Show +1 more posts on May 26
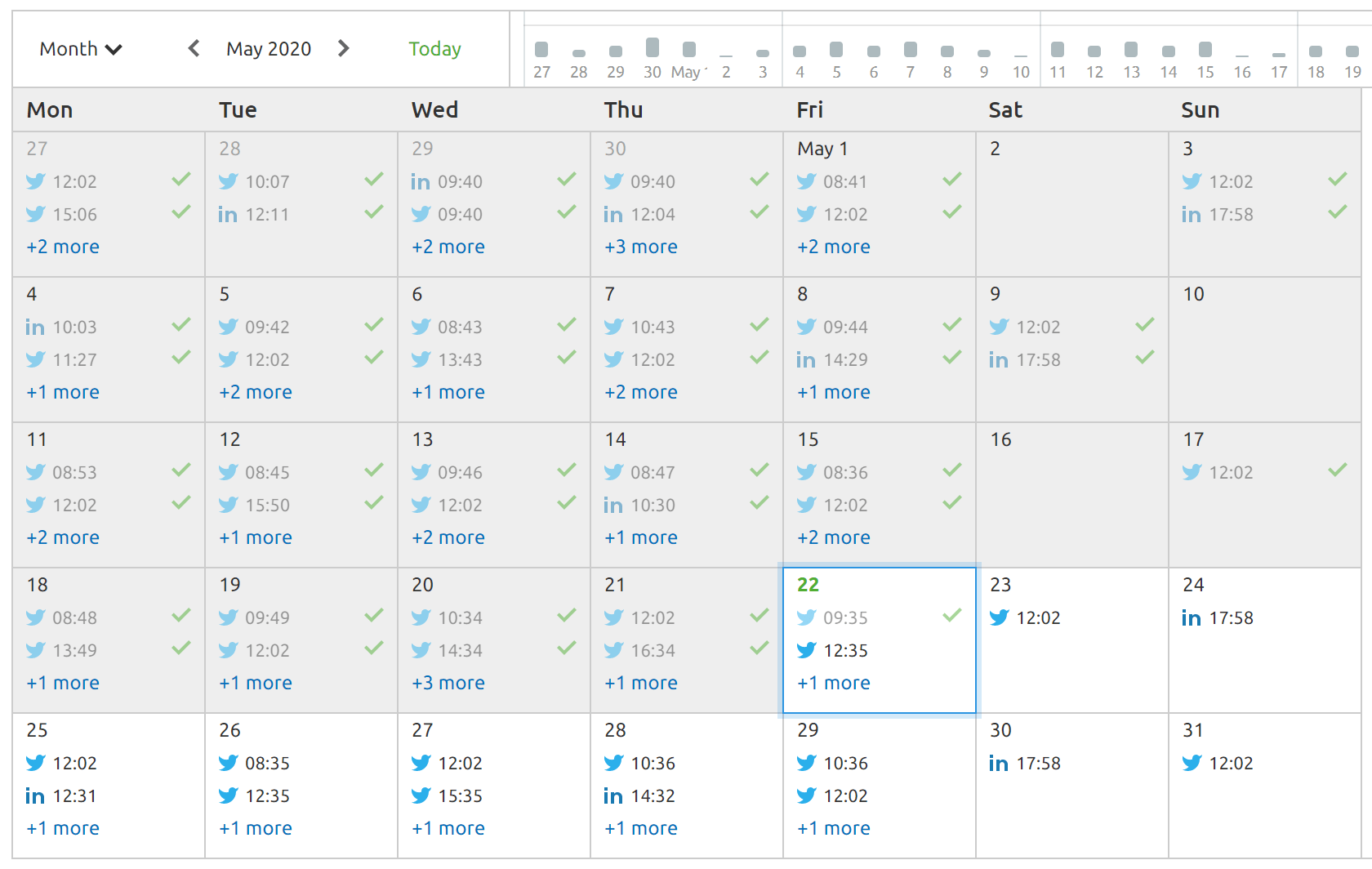The width and height of the screenshot is (1372, 869). pyautogui.click(x=256, y=828)
